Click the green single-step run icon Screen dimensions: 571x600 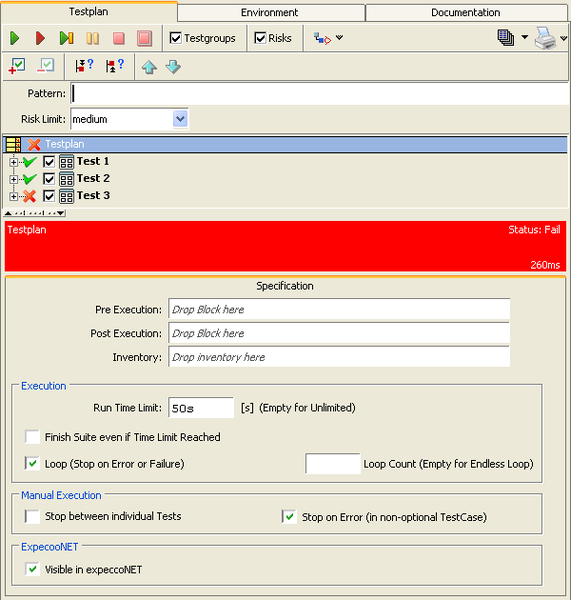click(x=67, y=38)
